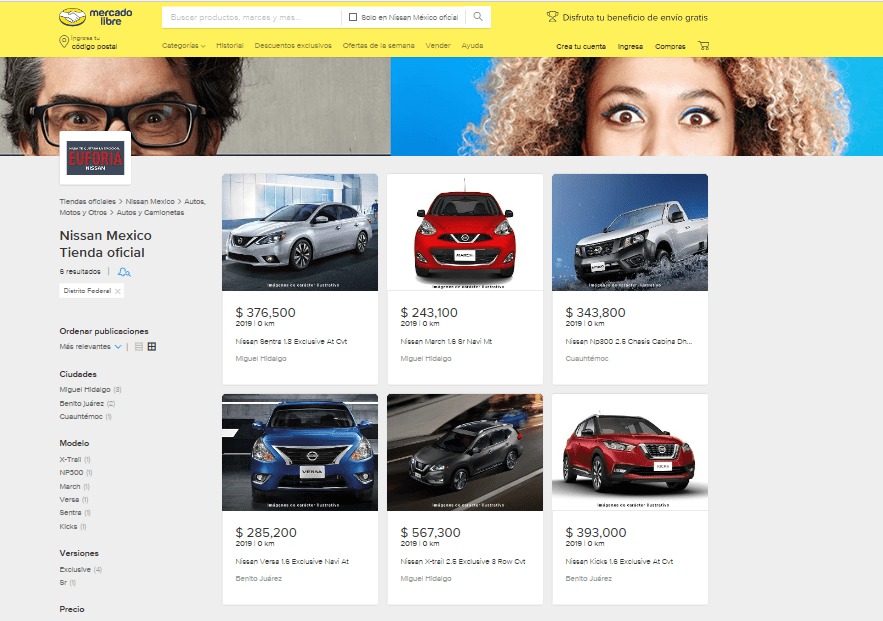Click the Euforia Nissan store logo
The width and height of the screenshot is (883, 621).
click(95, 158)
